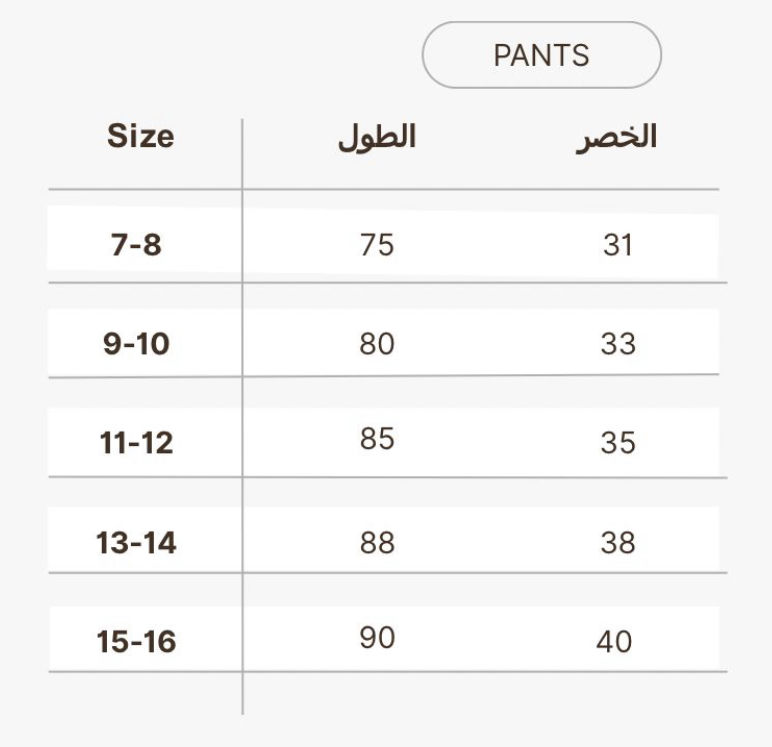Select the الخصر waist column header

(x=616, y=138)
